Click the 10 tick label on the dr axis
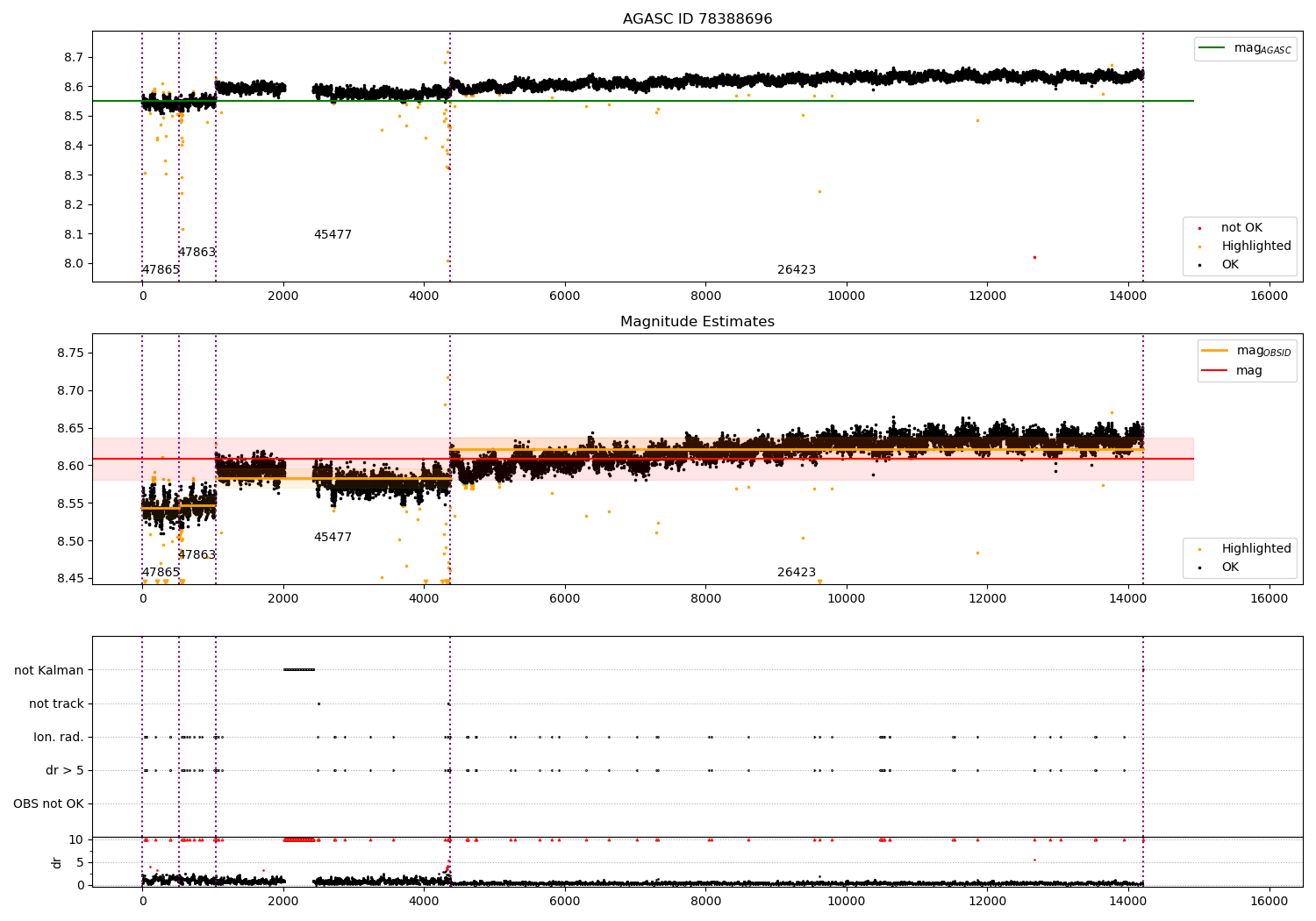This screenshot has height=921, width=1316. tap(77, 839)
